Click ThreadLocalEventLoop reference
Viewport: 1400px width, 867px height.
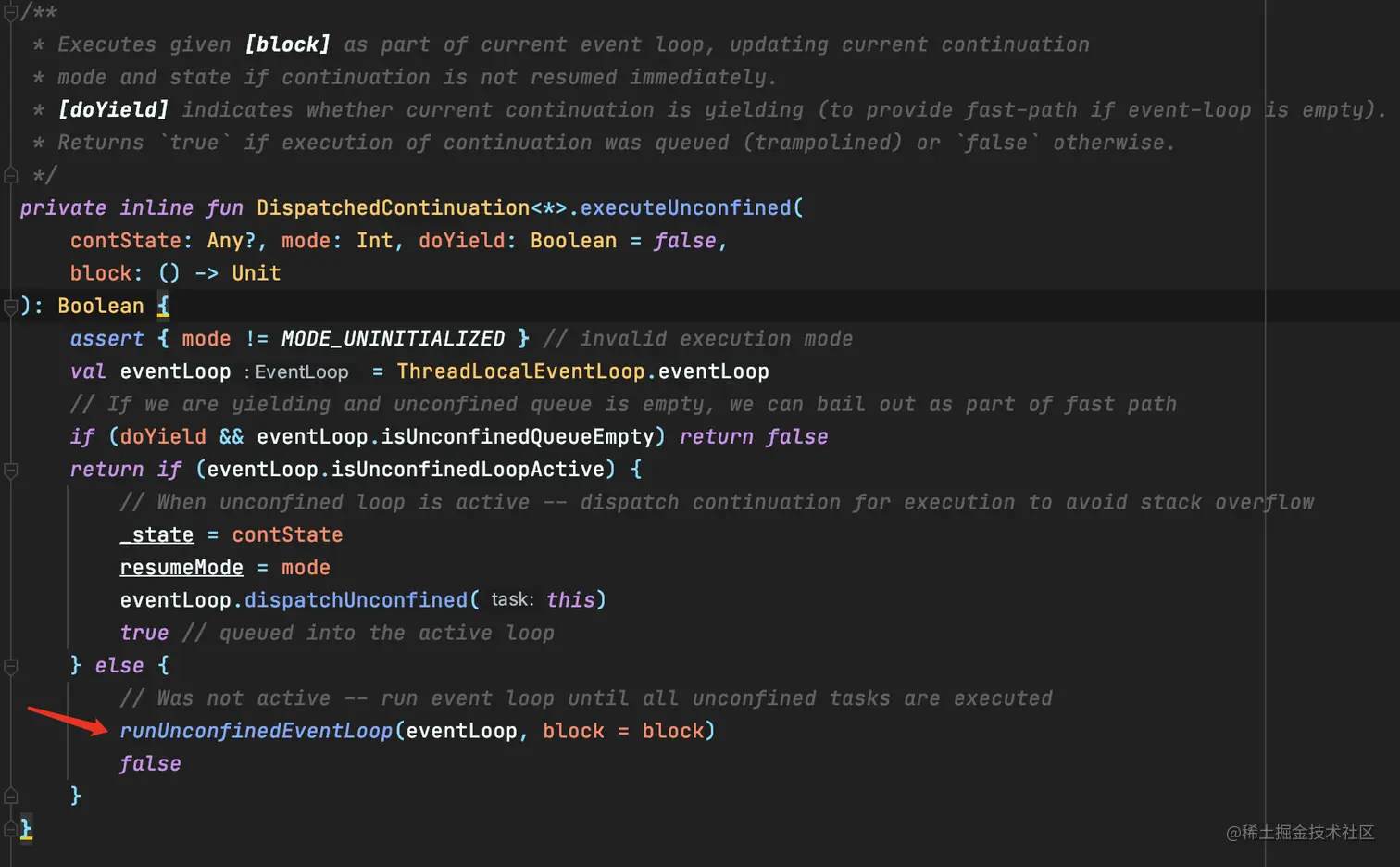pyautogui.click(x=520, y=371)
